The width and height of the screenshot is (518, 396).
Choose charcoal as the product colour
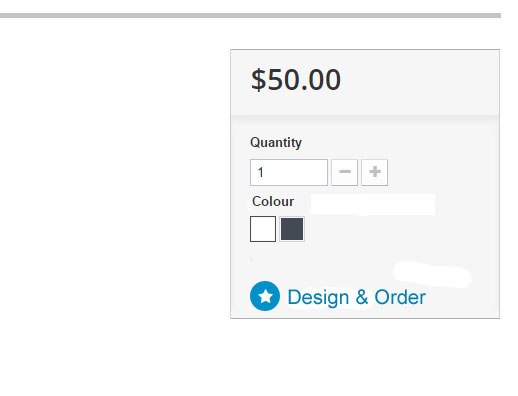(292, 229)
